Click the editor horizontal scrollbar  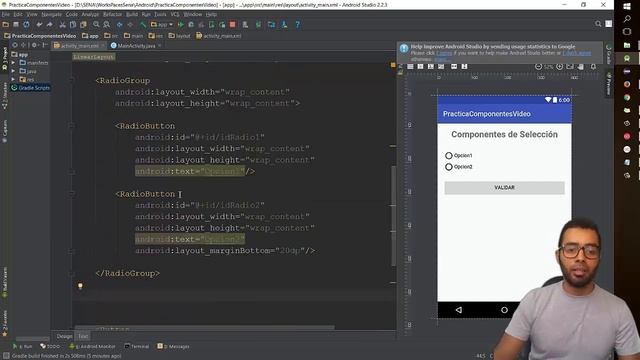[204, 327]
